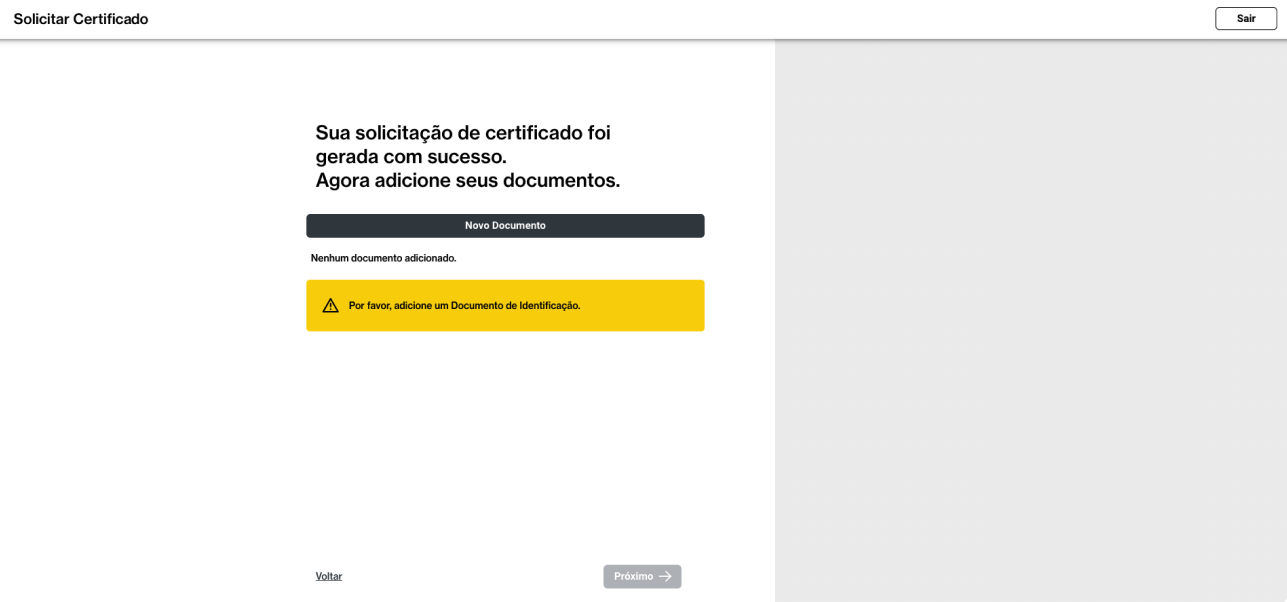Click the word 'certificado' in main heading
This screenshot has width=1287, height=602.
coord(533,133)
